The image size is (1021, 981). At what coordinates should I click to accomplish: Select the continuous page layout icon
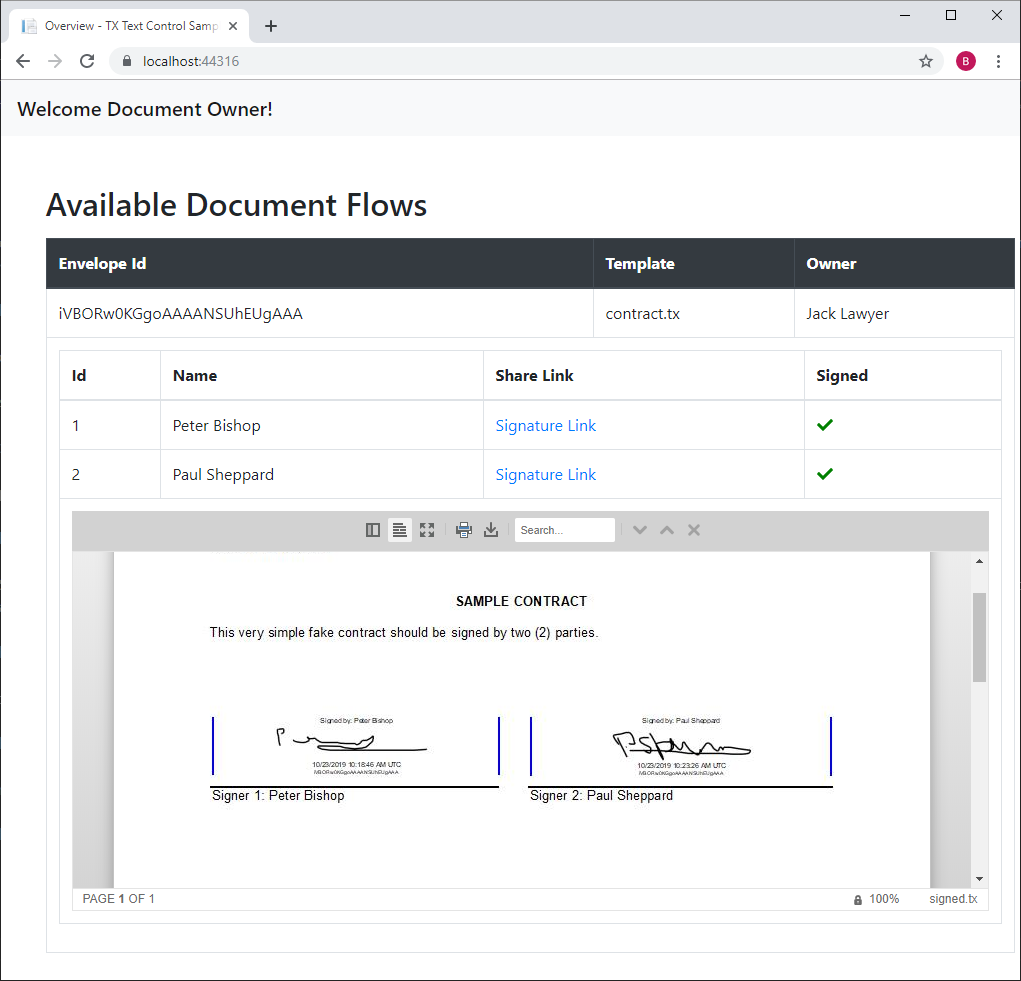400,530
